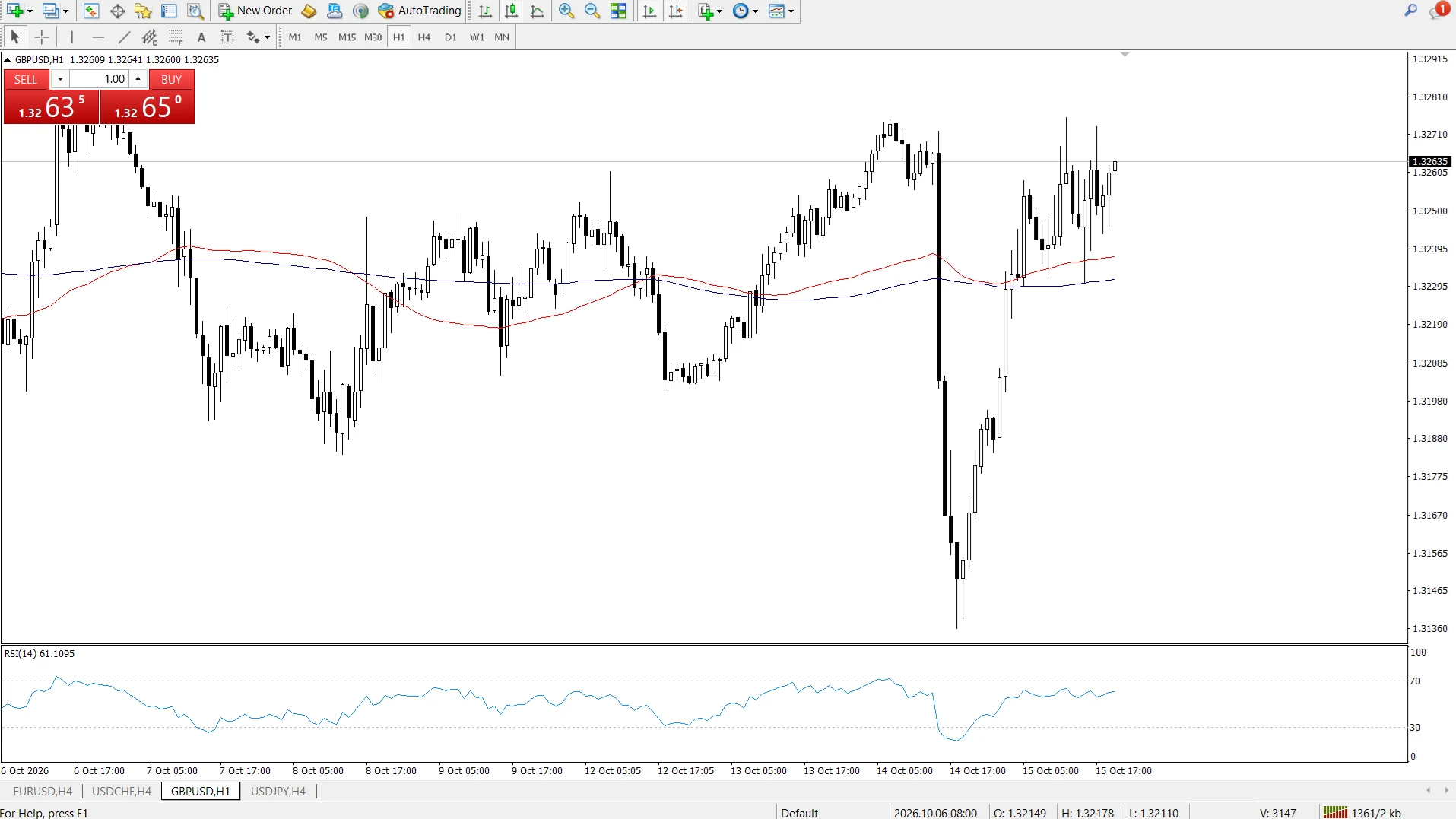Screen dimensions: 1456x819
Task: Switch to the D1 timeframe
Action: (451, 37)
